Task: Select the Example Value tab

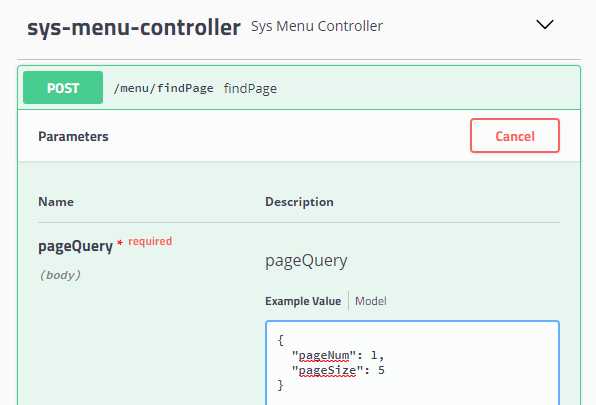Action: coord(303,301)
